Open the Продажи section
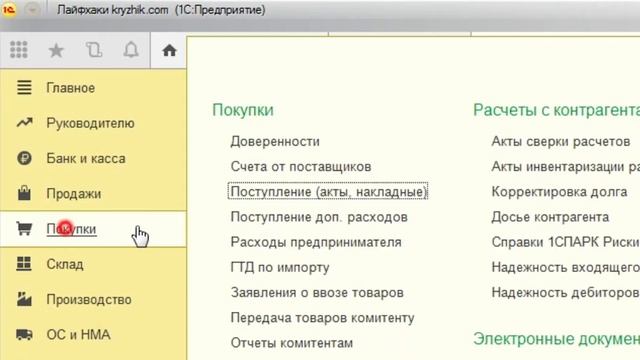 (x=73, y=194)
